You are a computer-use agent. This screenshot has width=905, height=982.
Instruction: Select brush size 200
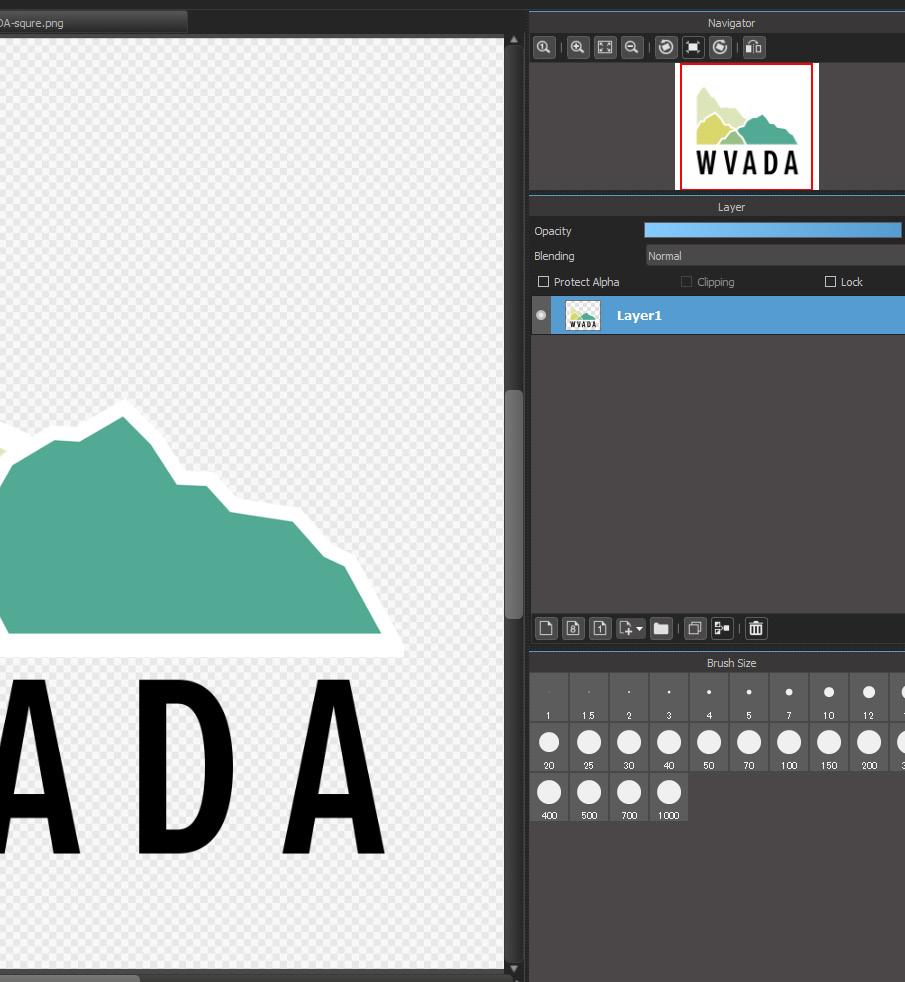(869, 748)
